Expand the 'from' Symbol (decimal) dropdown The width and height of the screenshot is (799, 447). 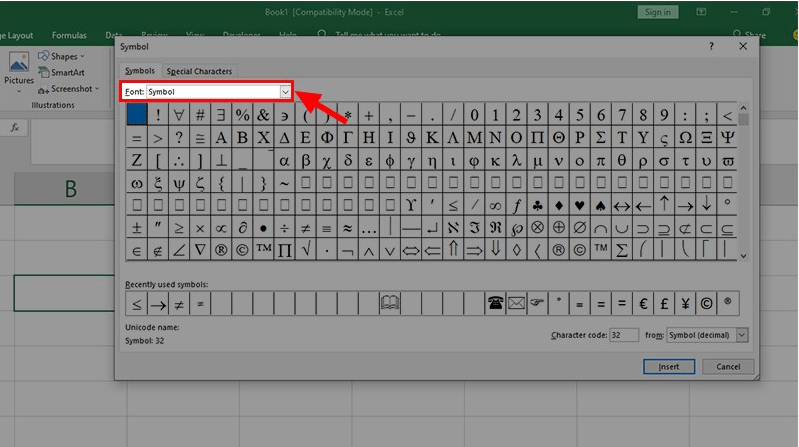point(741,335)
